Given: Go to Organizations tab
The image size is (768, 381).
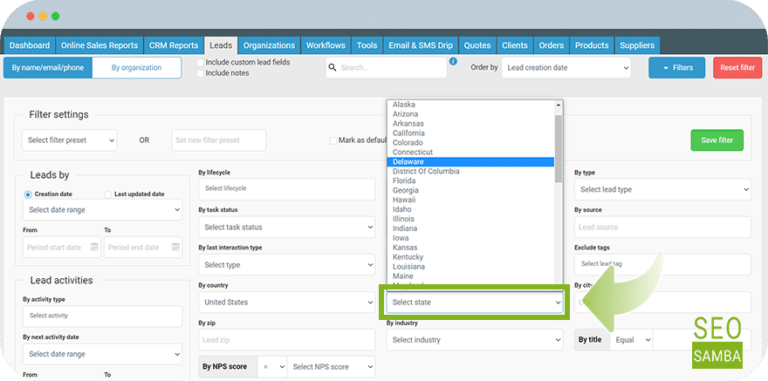Looking at the screenshot, I should point(269,46).
